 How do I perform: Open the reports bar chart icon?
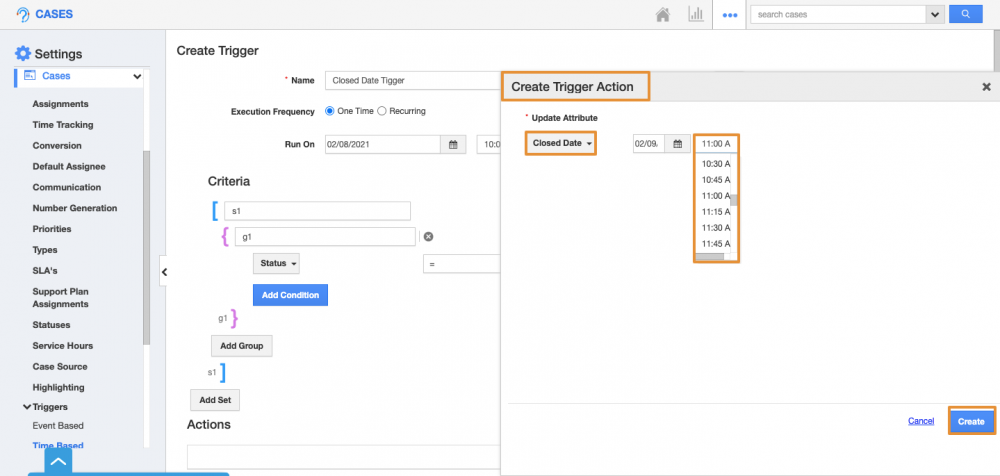(x=695, y=15)
